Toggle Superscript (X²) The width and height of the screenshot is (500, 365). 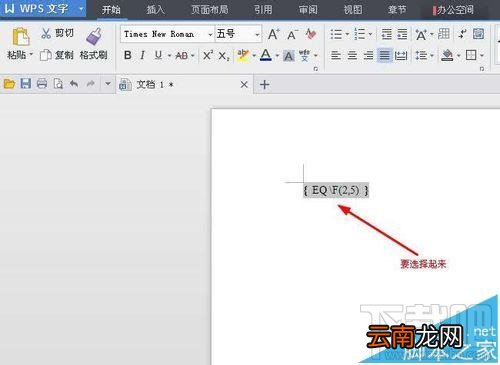(x=208, y=55)
